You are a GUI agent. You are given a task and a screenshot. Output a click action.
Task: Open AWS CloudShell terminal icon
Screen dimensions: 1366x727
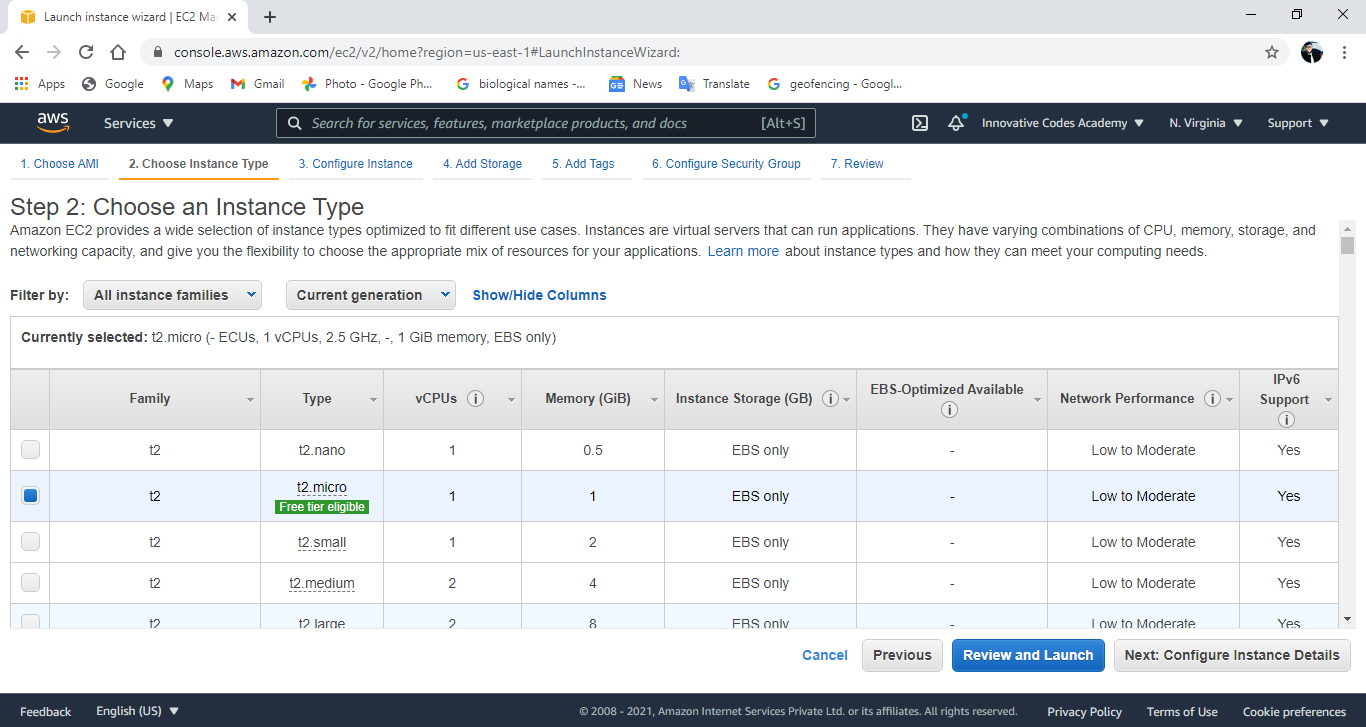(919, 122)
